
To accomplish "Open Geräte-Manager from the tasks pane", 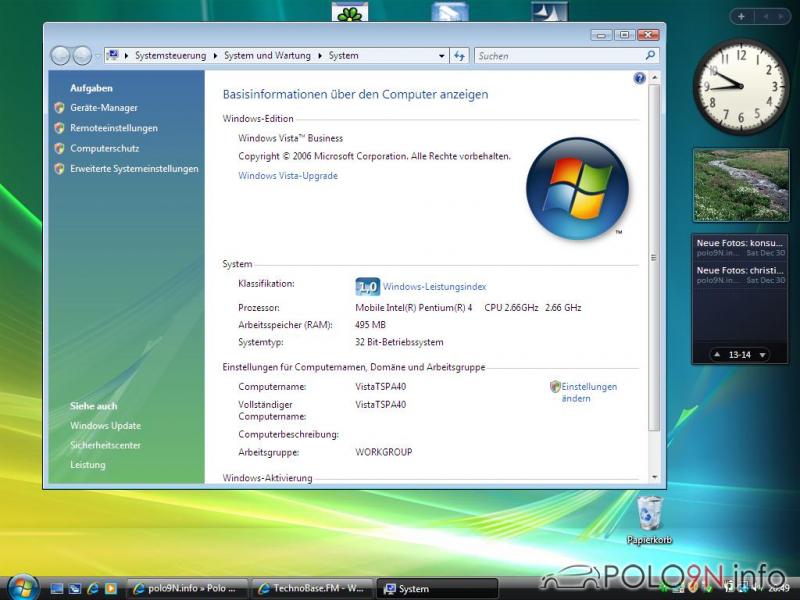I will [104, 108].
